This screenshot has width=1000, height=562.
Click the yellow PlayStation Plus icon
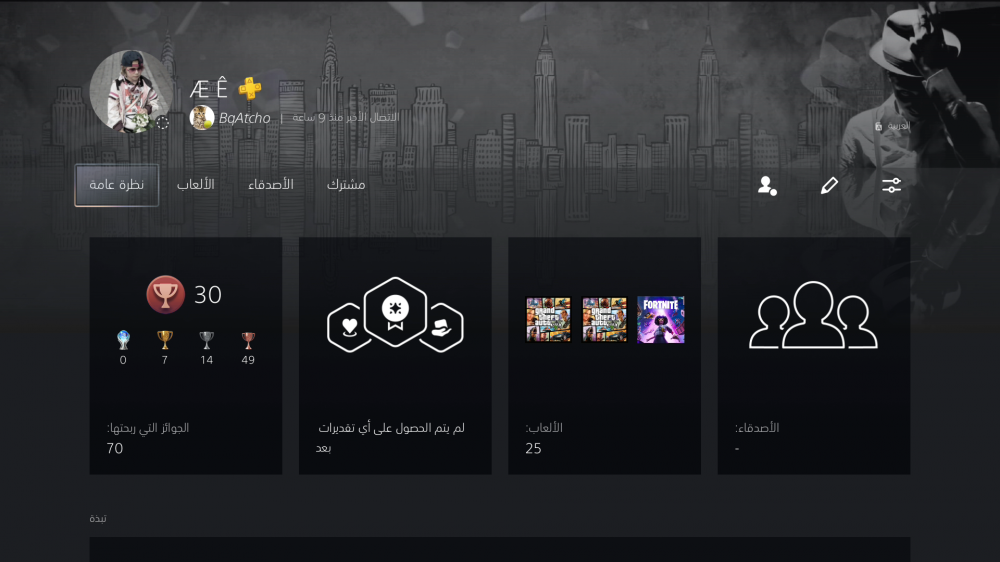(x=250, y=88)
